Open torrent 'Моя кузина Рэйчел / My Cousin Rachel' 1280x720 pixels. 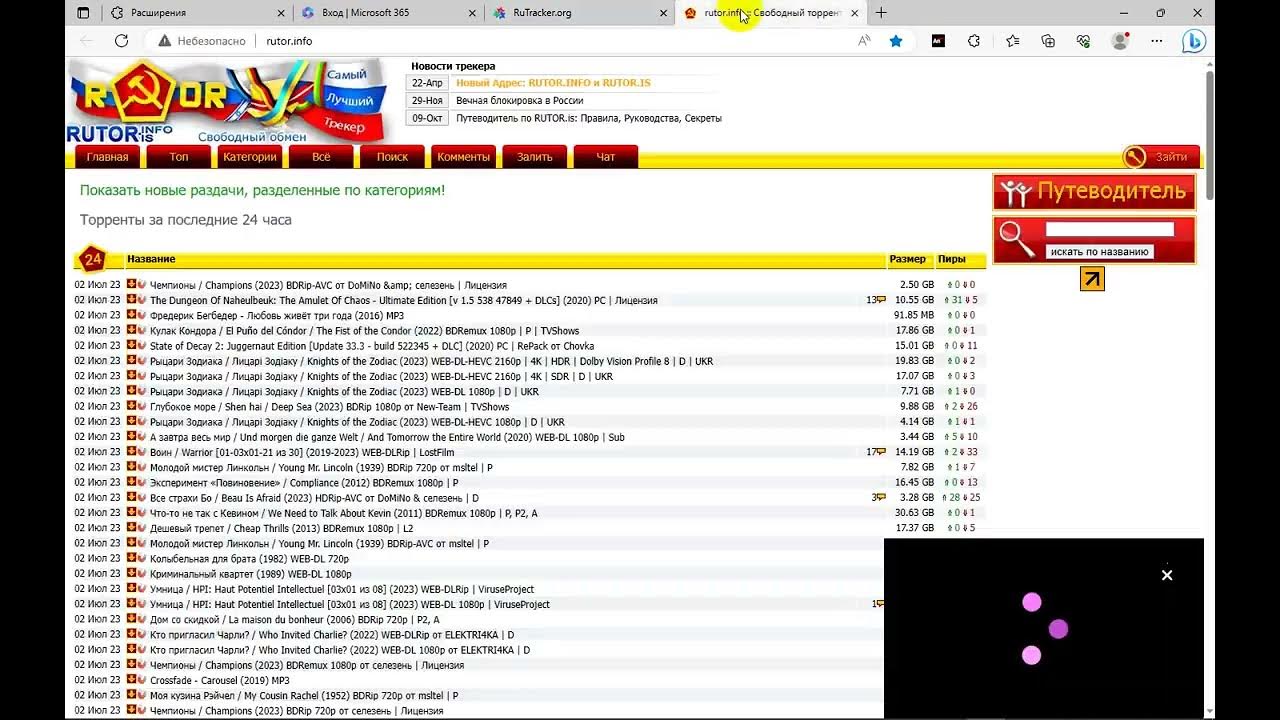[x=303, y=695]
